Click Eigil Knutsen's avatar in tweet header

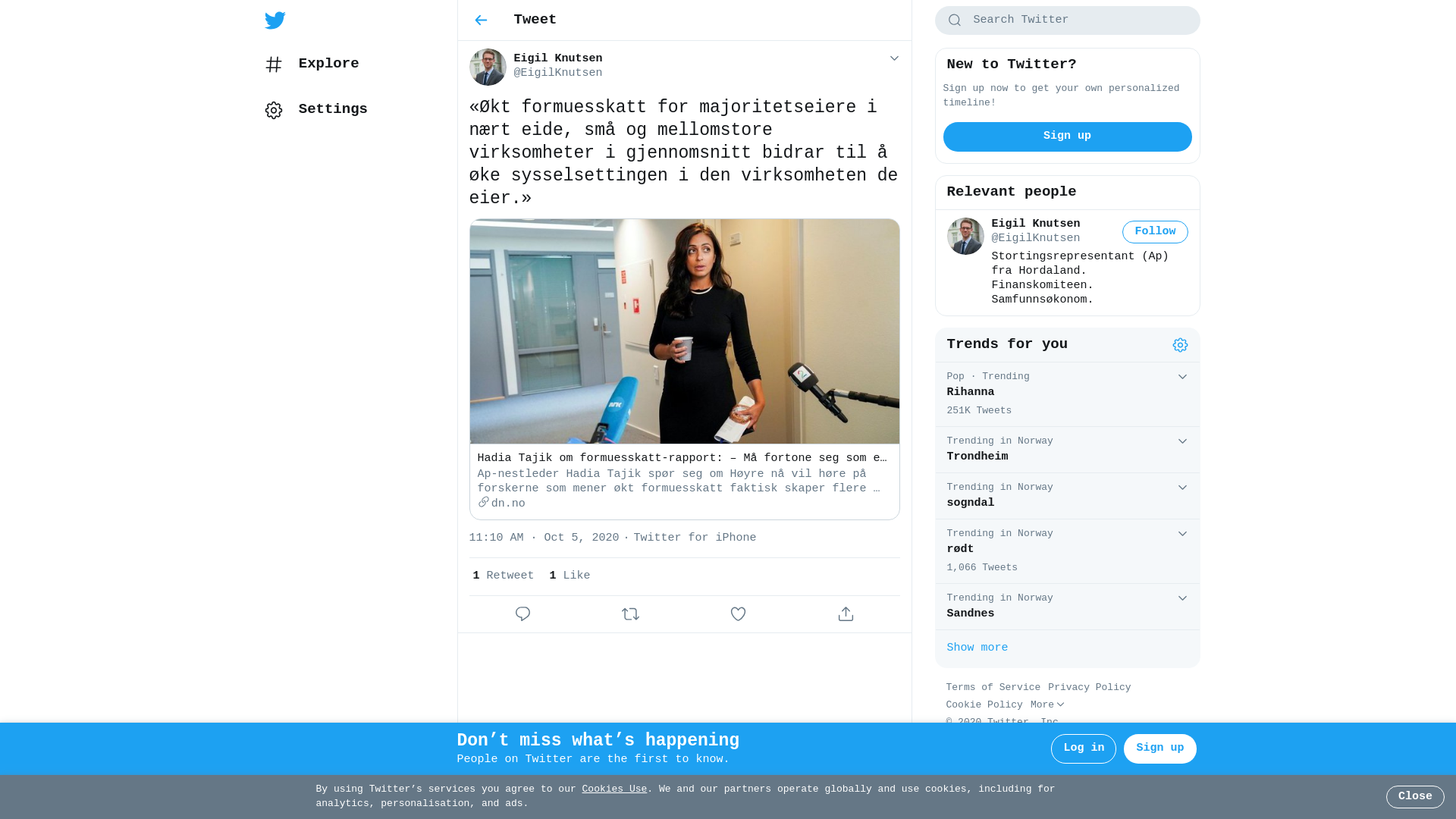pos(488,67)
